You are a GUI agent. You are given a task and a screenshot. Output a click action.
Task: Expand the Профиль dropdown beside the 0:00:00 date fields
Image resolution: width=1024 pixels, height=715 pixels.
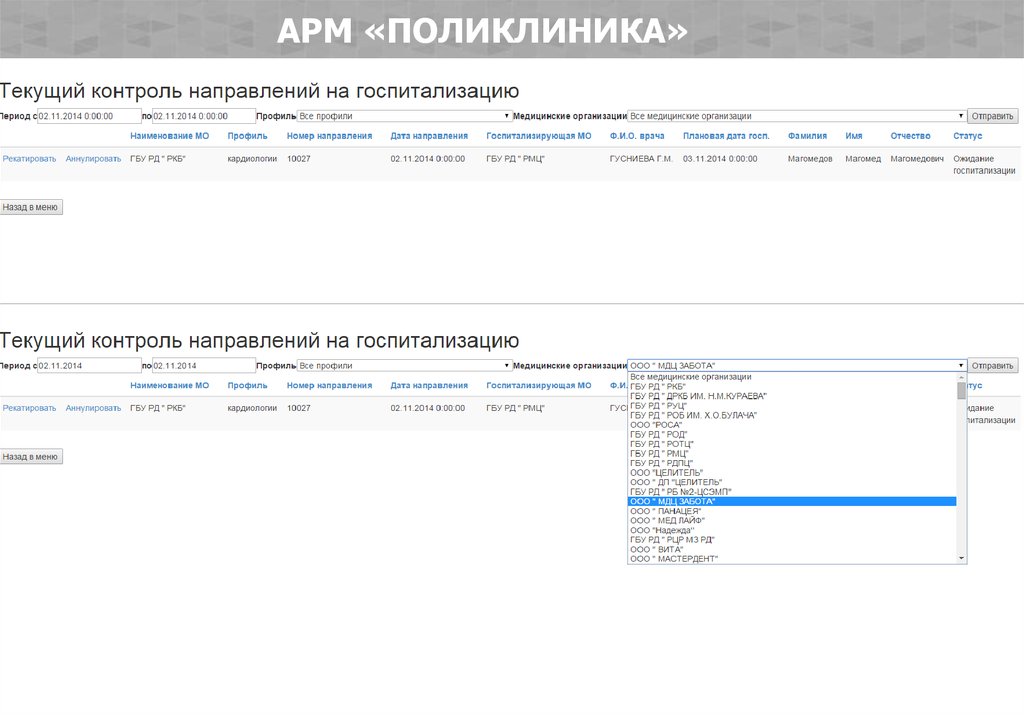[x=405, y=116]
